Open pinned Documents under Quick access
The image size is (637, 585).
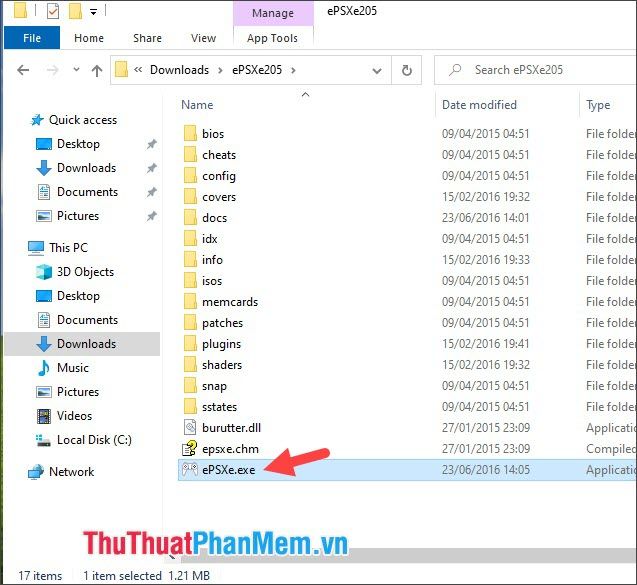87,192
